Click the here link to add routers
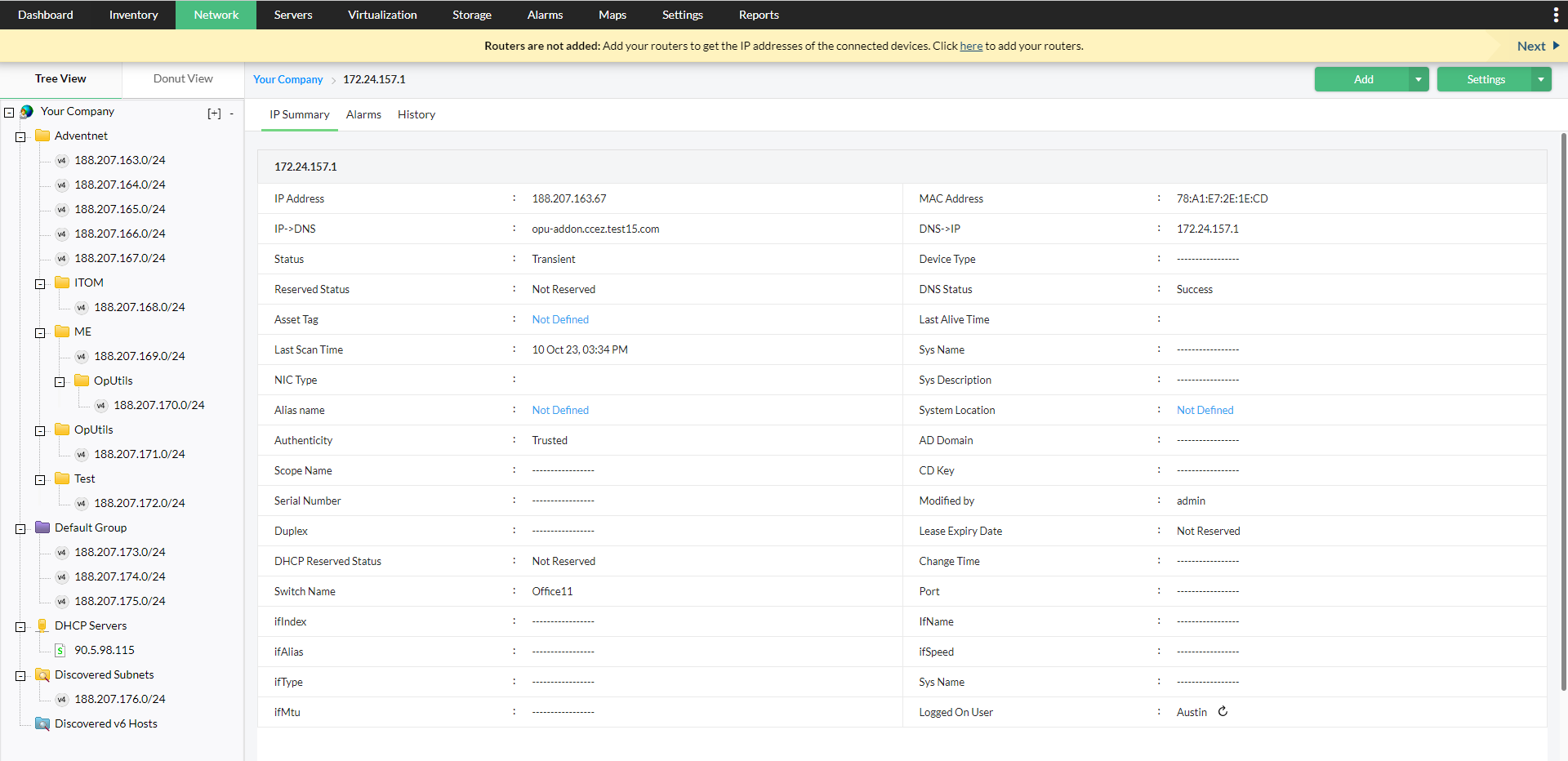The image size is (1568, 761). 970,46
